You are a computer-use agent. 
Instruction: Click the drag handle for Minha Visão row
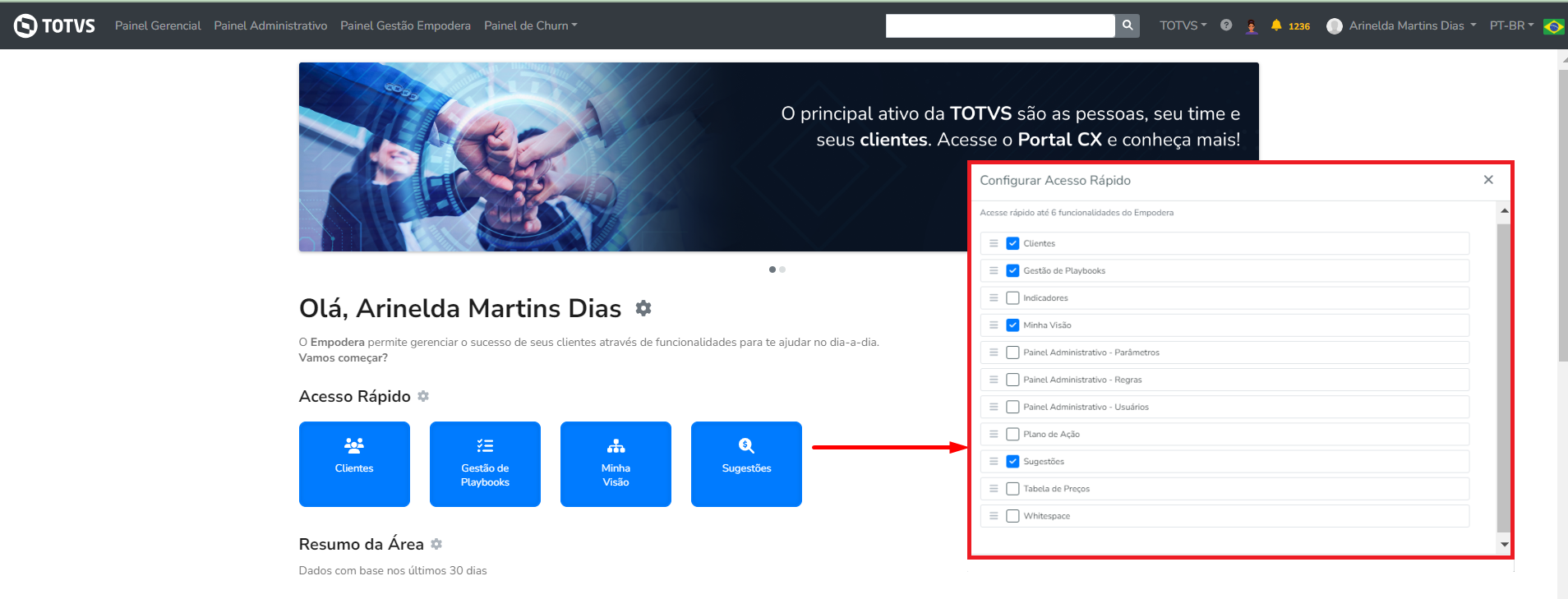994,325
